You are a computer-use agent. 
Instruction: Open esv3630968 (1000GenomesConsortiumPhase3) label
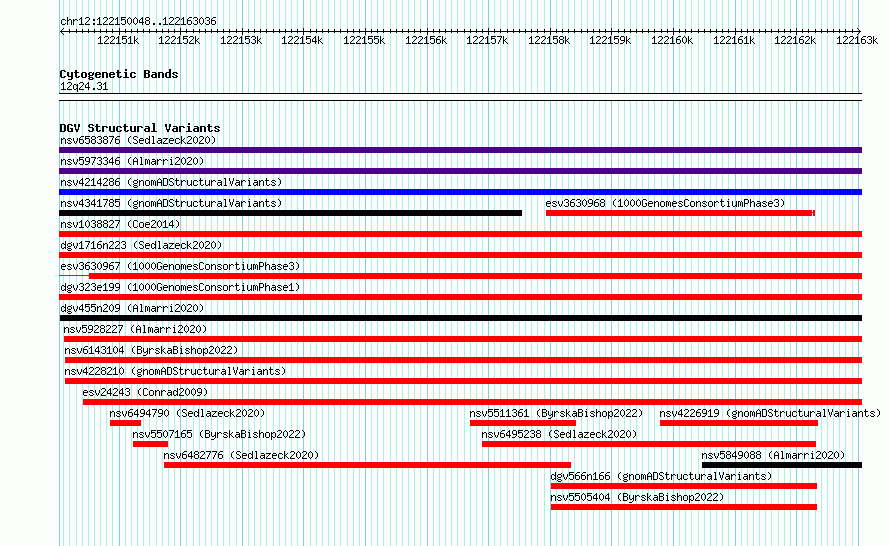[x=665, y=203]
